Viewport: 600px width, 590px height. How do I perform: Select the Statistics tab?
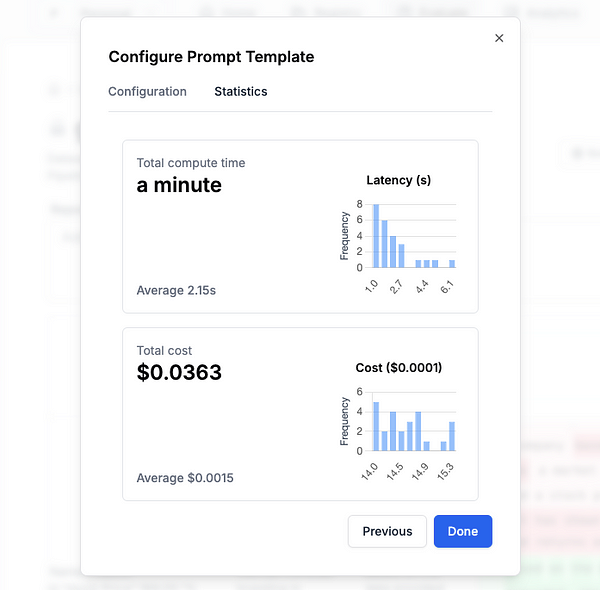point(240,91)
